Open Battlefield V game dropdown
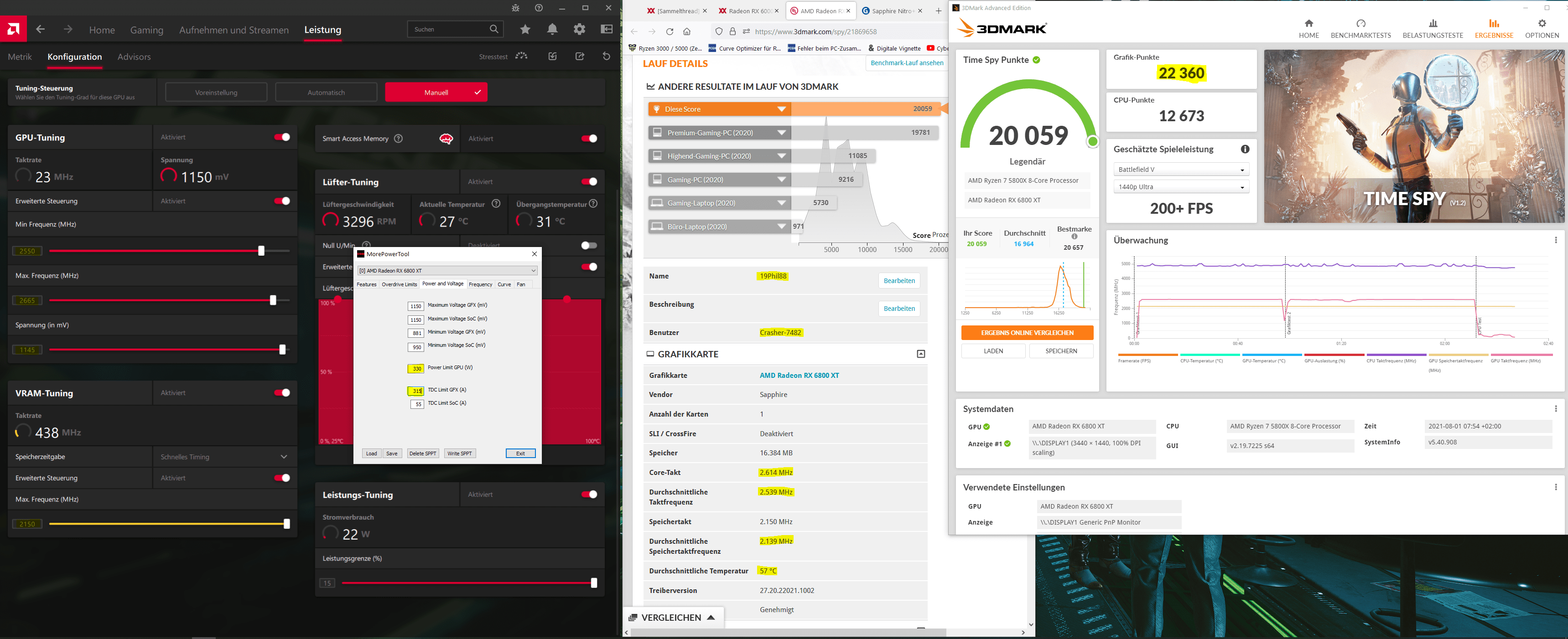 pos(1180,170)
